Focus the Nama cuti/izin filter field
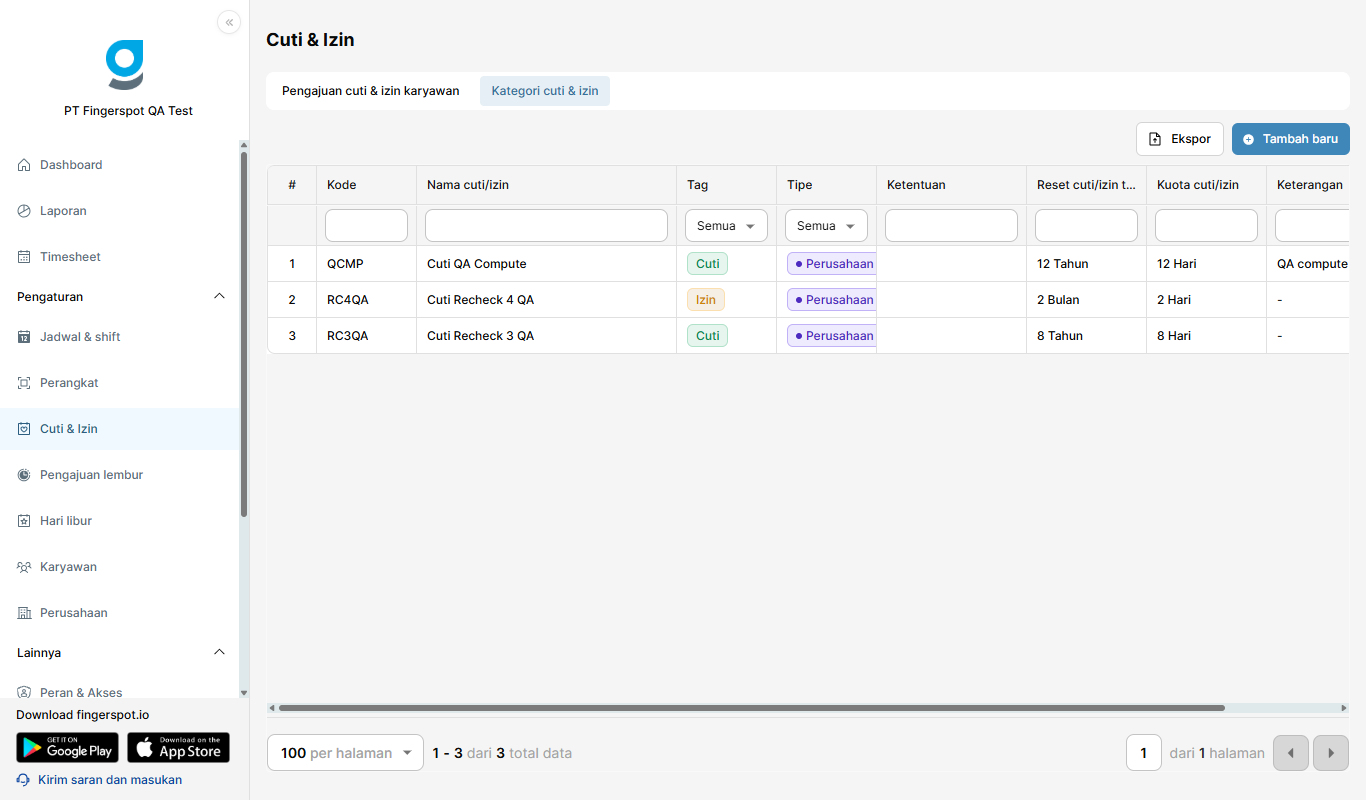 pos(546,226)
